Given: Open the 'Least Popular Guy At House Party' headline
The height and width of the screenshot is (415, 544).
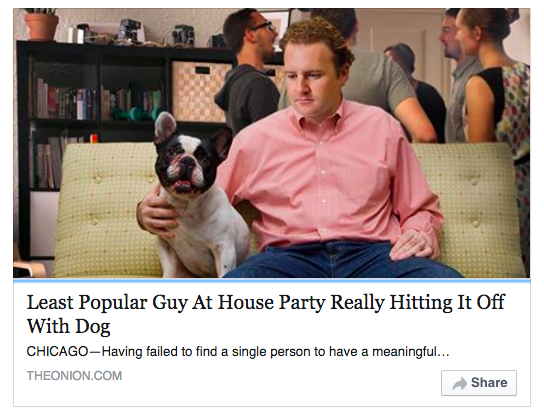Looking at the screenshot, I should (x=266, y=314).
